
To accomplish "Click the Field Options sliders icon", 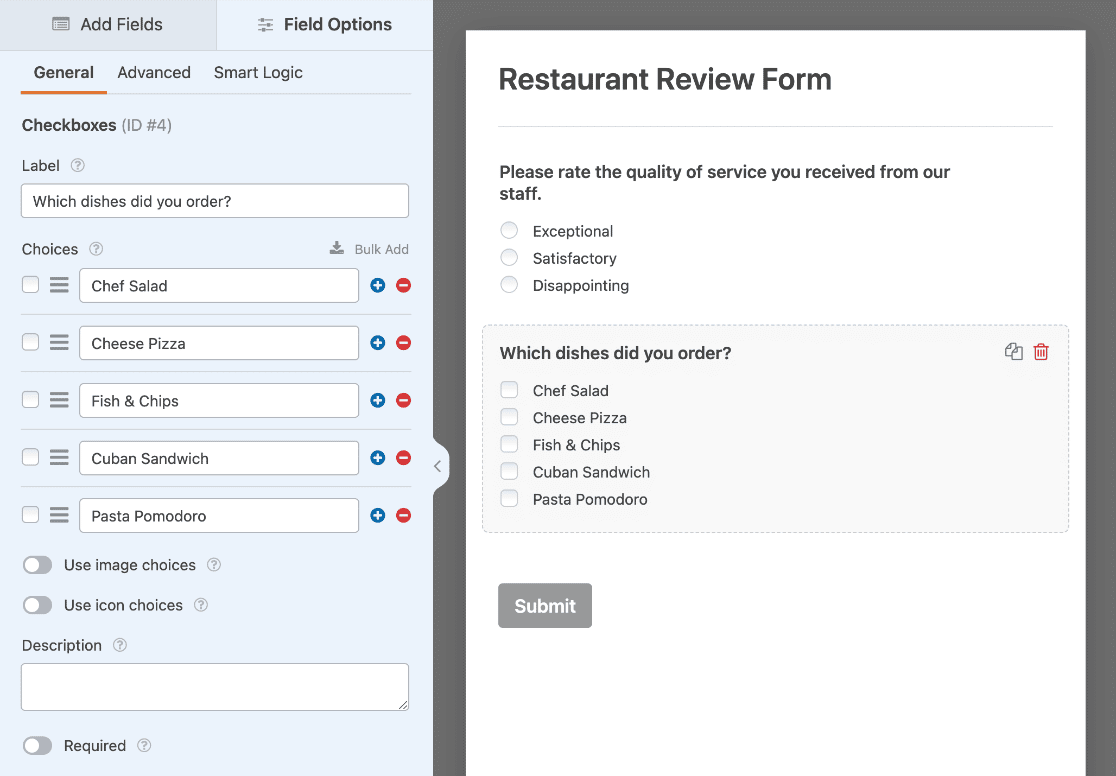I will pos(266,24).
